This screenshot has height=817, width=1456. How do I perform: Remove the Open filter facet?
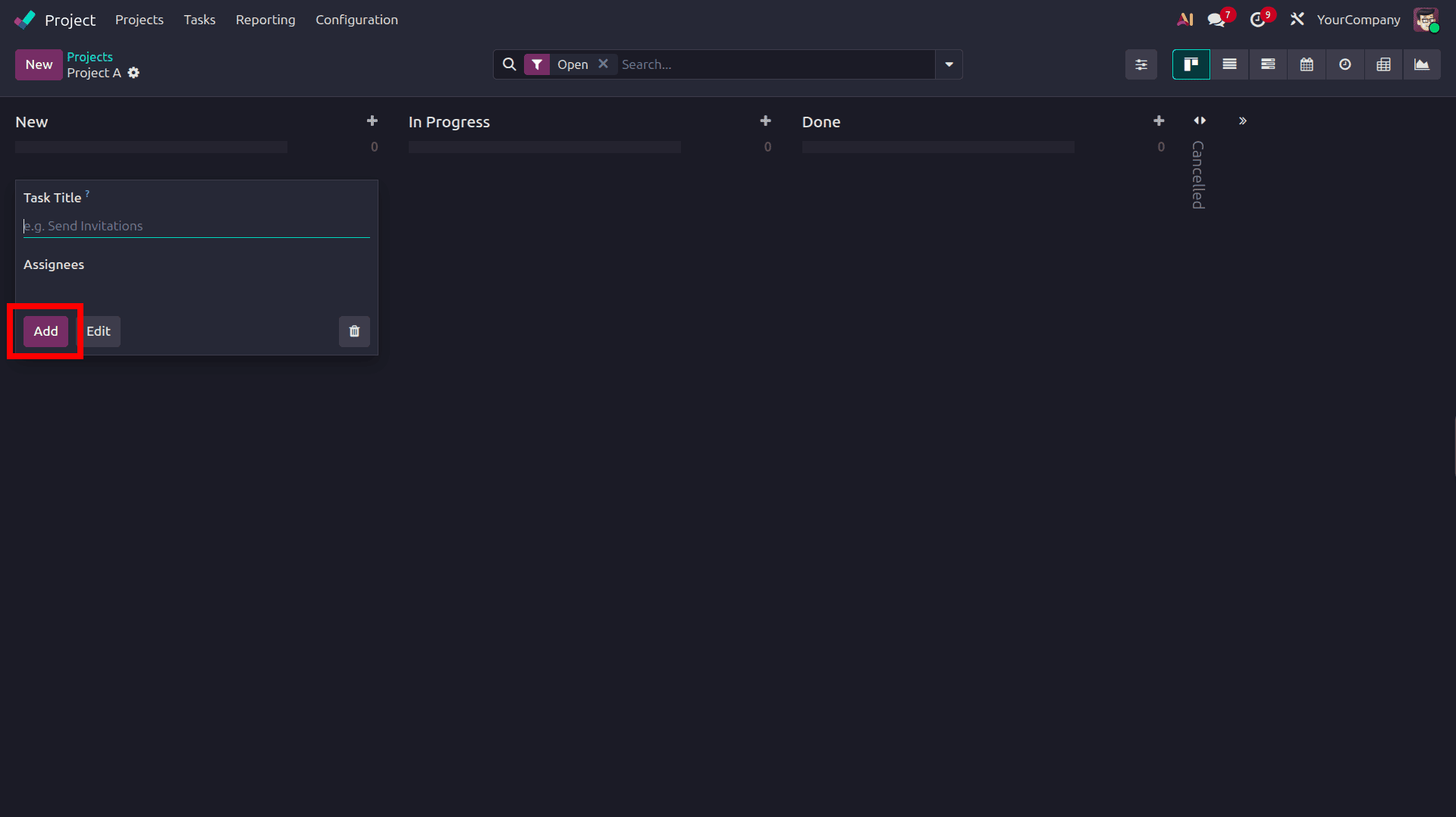click(x=603, y=64)
